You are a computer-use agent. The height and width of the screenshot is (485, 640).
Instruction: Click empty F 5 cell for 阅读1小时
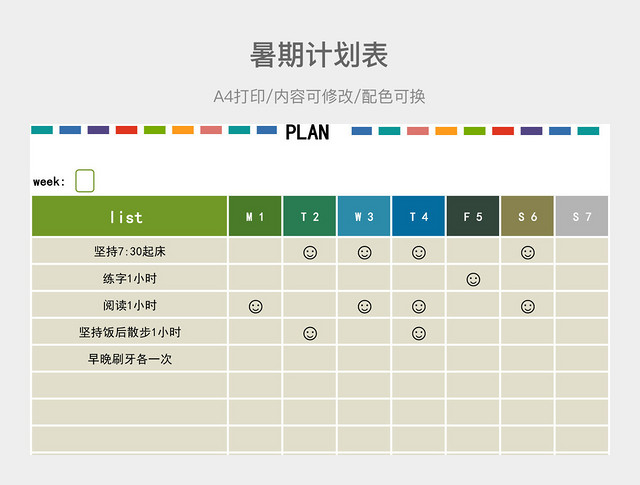tap(473, 305)
